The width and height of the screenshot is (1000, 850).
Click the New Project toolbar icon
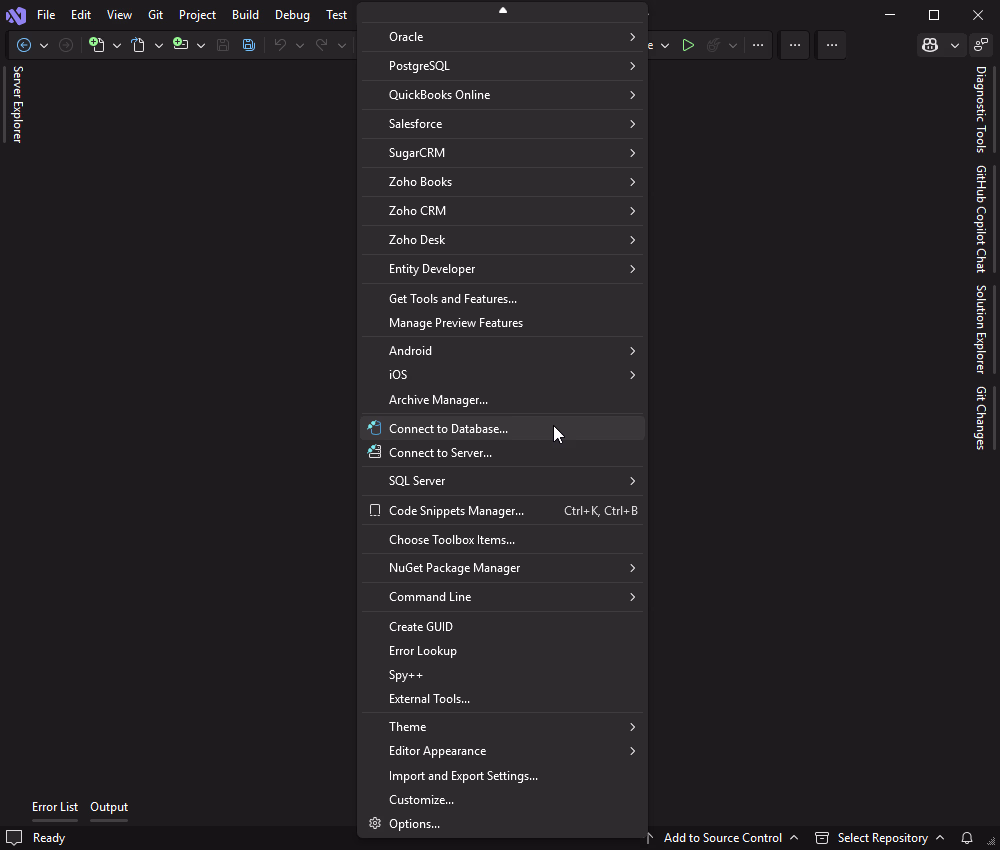pos(96,45)
